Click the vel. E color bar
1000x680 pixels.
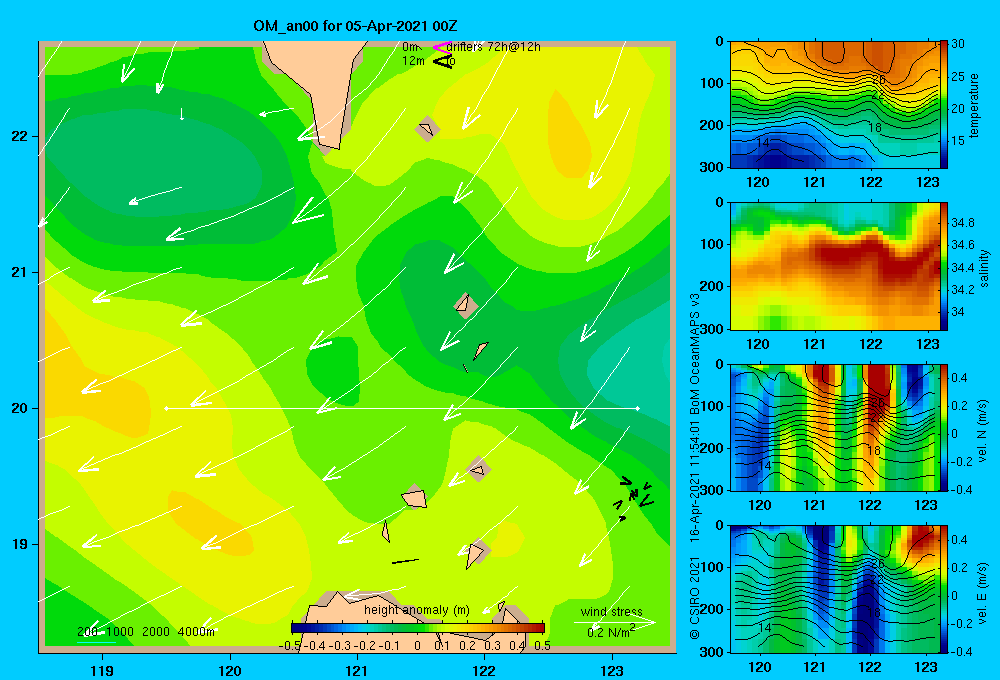[x=943, y=589]
